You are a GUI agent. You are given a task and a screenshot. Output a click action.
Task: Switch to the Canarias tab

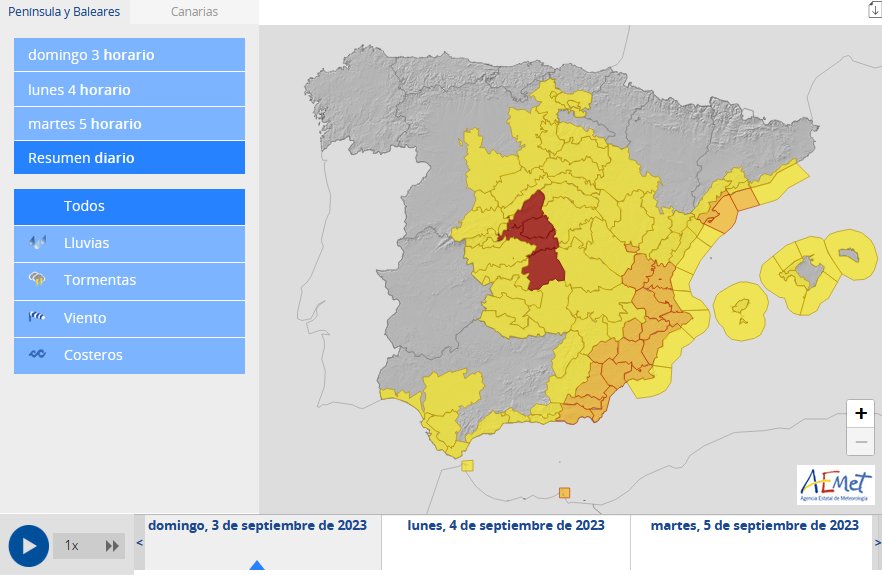(194, 12)
